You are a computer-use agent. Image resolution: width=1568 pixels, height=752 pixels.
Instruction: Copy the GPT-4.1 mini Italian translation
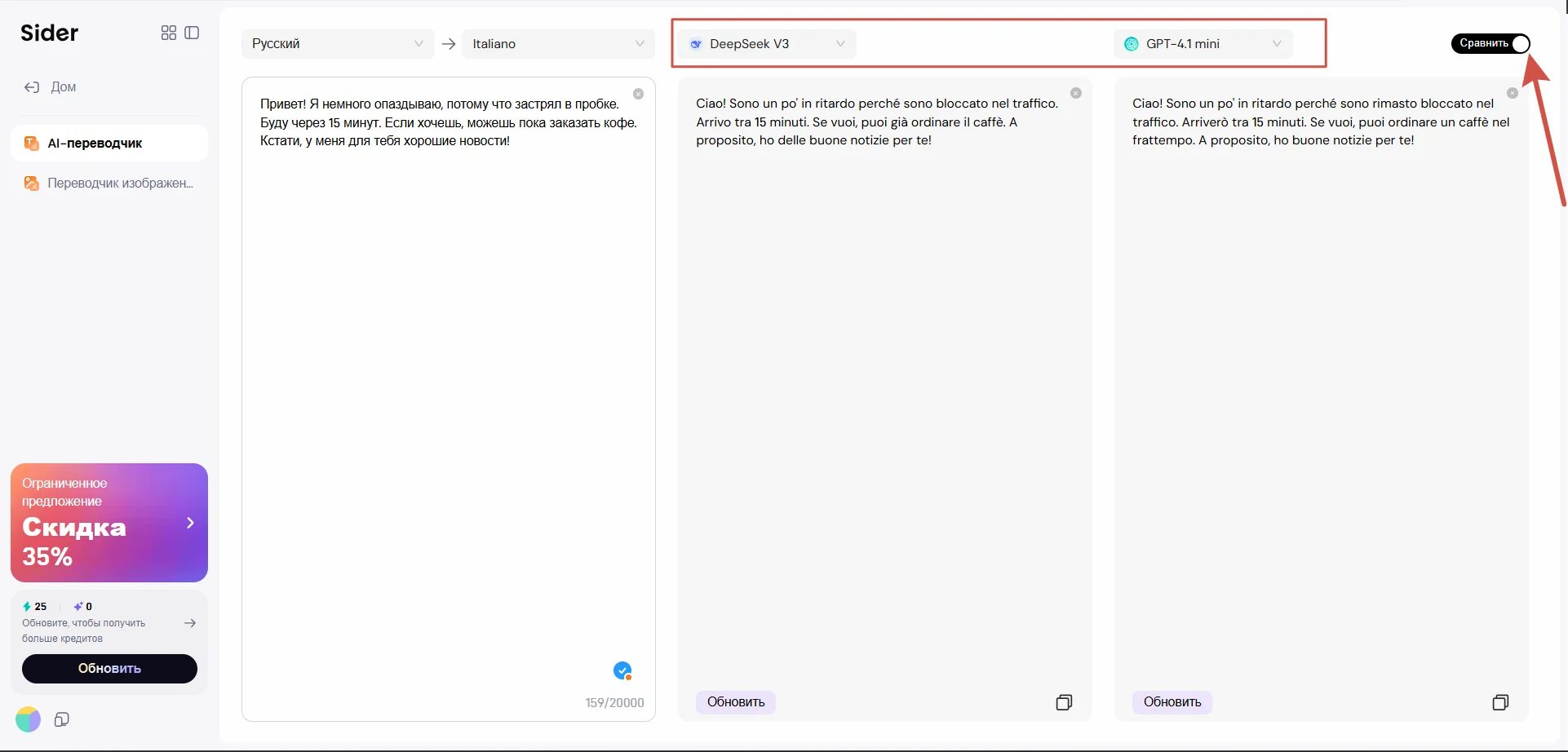tap(1500, 702)
